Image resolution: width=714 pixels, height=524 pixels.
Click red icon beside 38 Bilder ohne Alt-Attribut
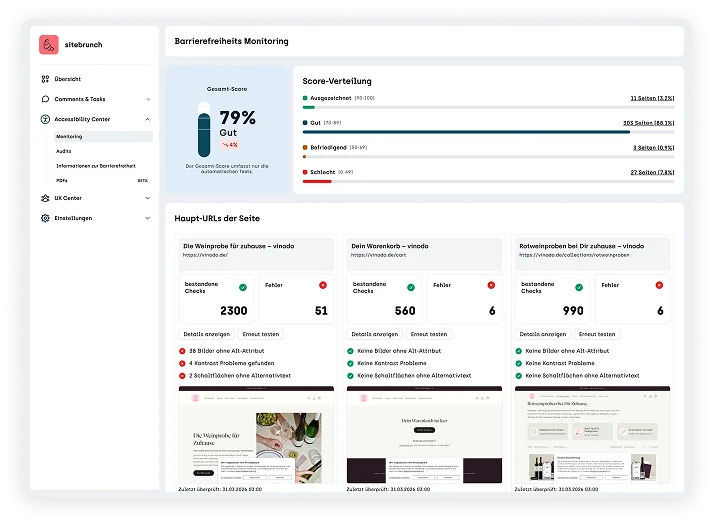182,351
